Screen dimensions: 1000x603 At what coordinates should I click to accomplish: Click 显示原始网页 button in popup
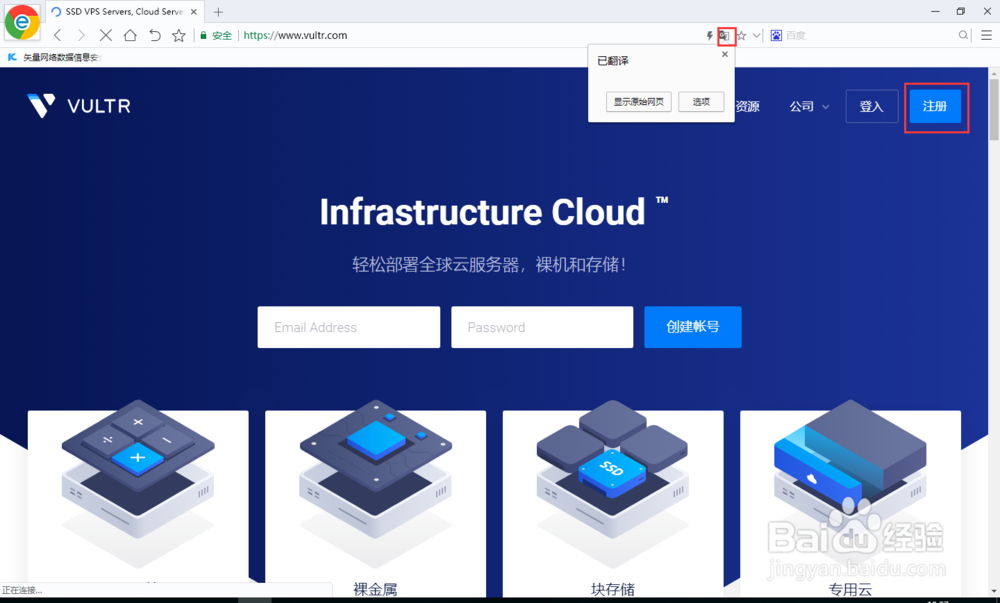638,102
